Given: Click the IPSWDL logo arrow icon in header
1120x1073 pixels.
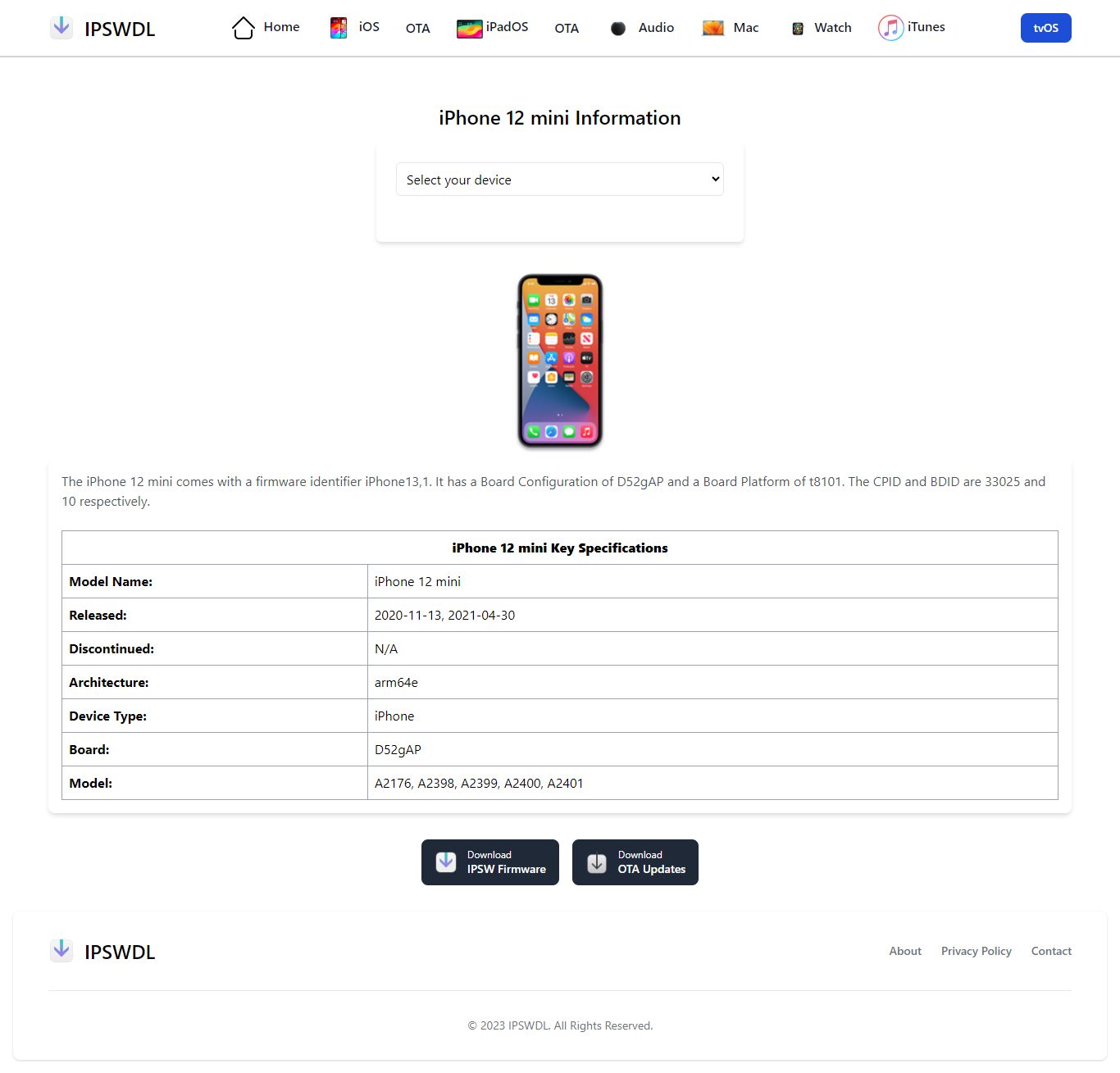Looking at the screenshot, I should (61, 27).
